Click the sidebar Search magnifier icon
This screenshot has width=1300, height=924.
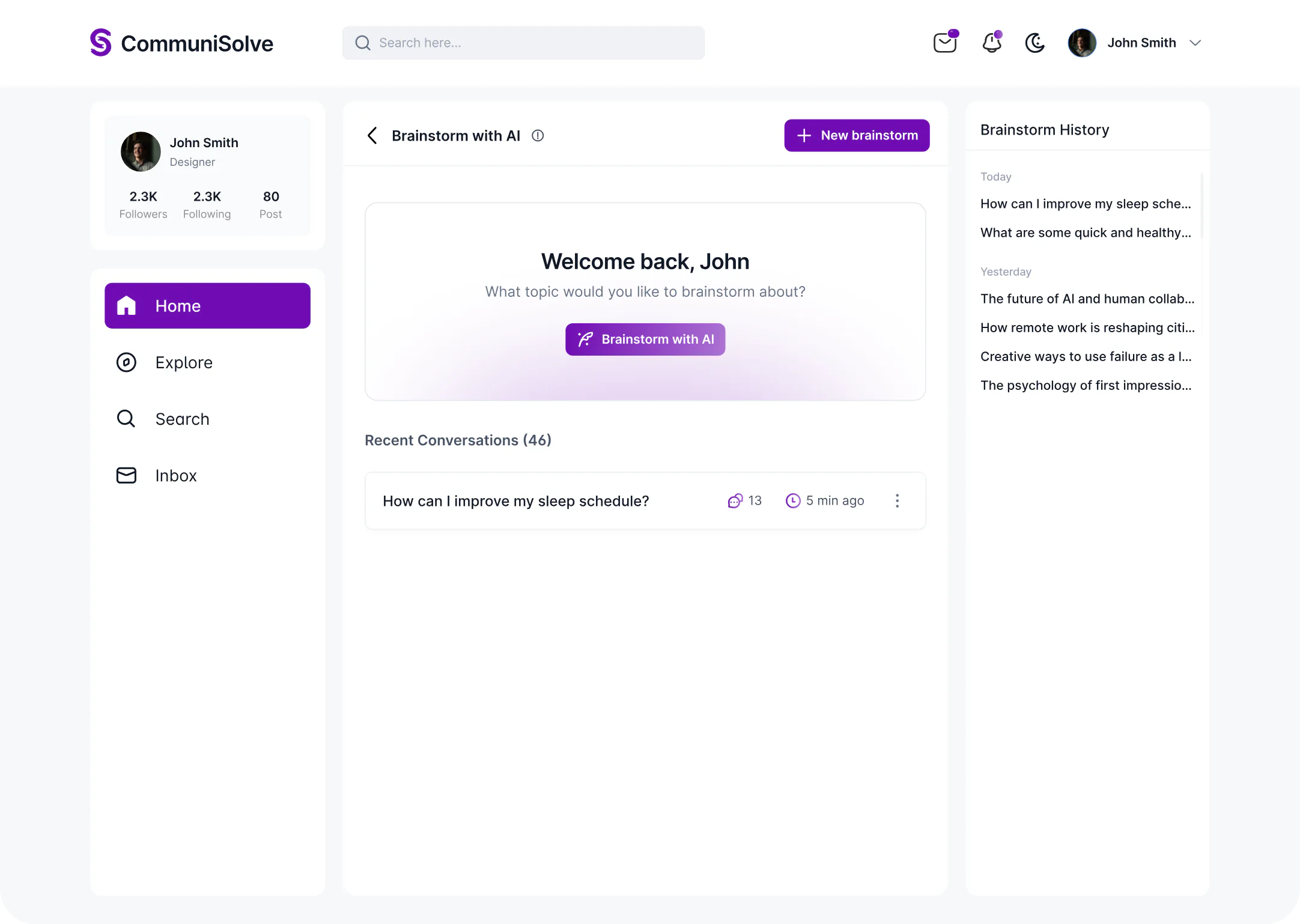point(126,419)
